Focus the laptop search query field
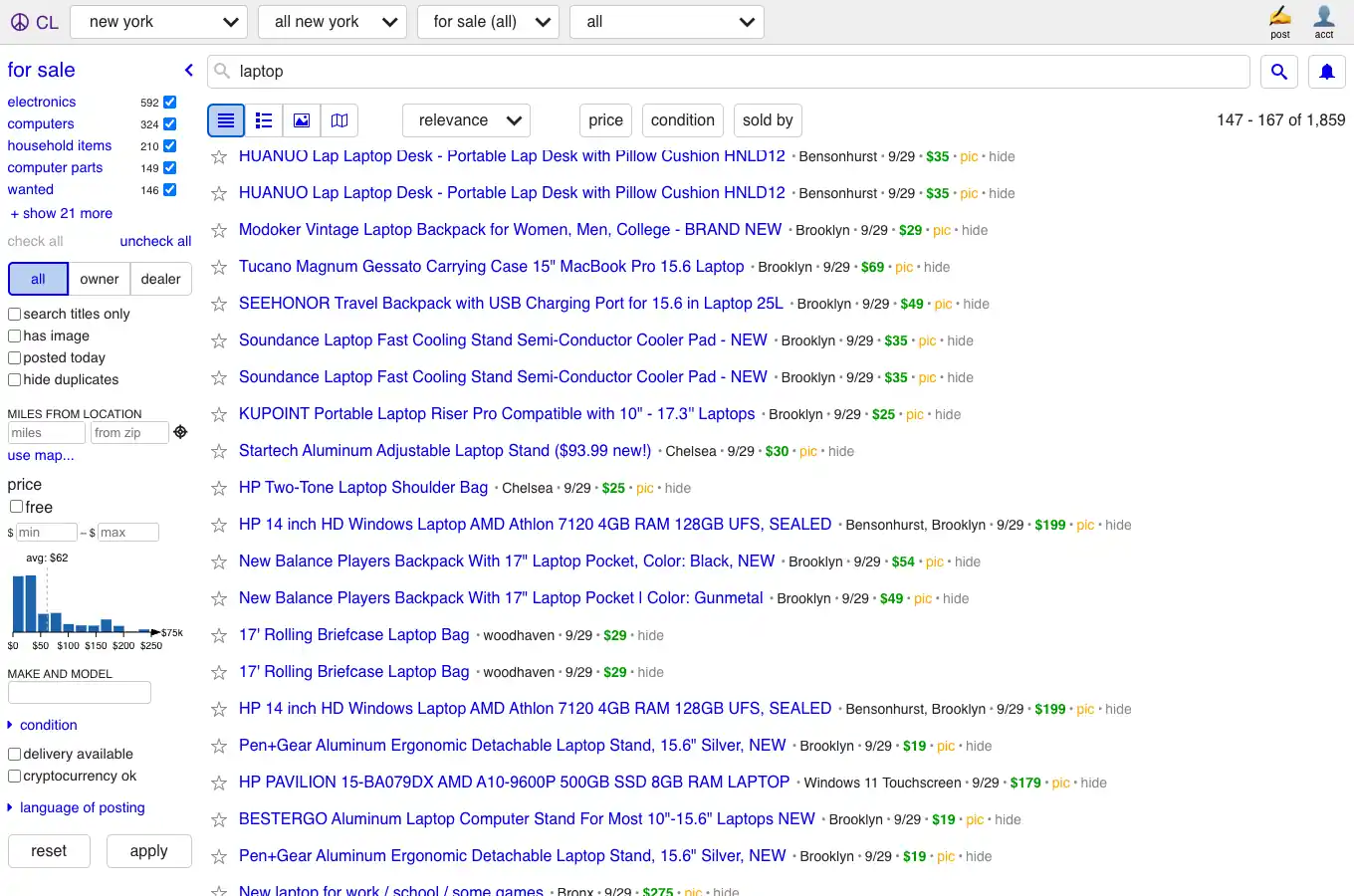Screen dimensions: 1354x896 pyautogui.click(x=728, y=72)
